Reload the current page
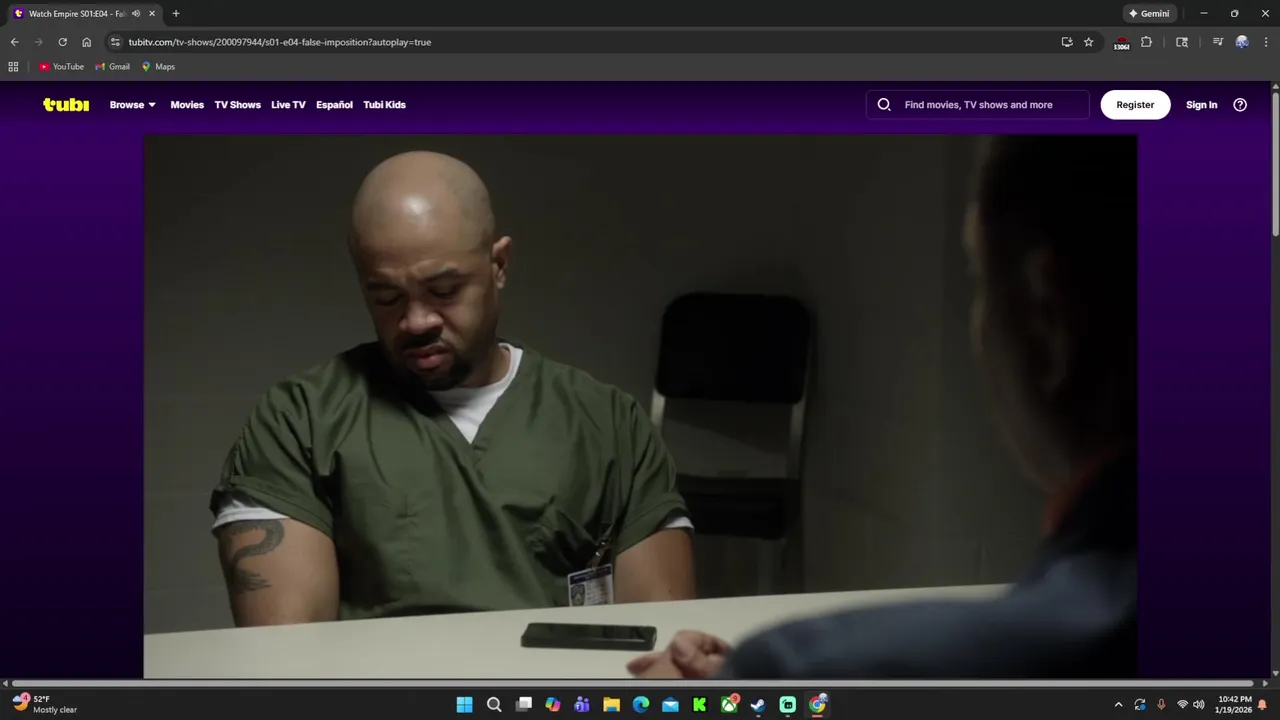The height and width of the screenshot is (720, 1280). [x=62, y=42]
